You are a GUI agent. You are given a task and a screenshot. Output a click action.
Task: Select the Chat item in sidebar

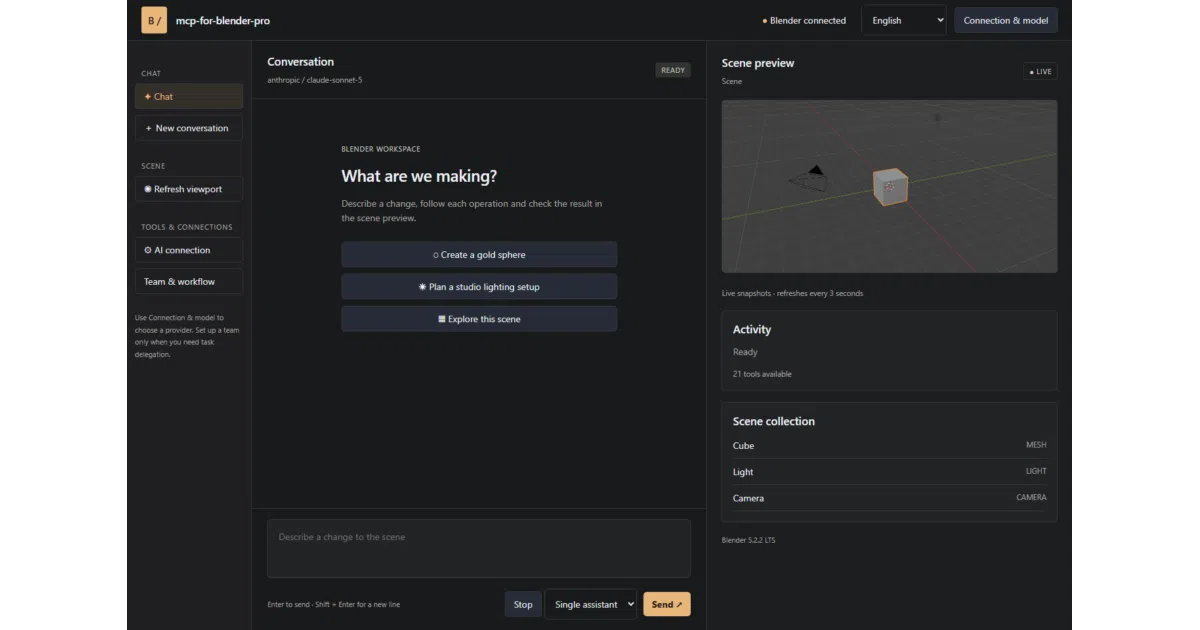tap(189, 97)
